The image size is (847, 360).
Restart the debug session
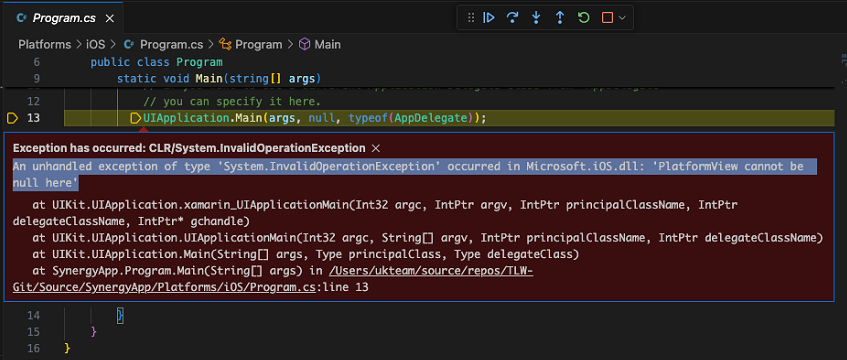pos(583,18)
